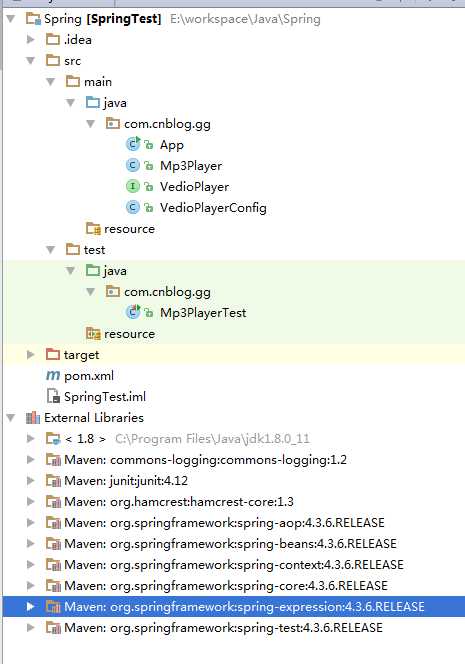Click the com.cnblog.gg package icon under main
The image size is (465, 664).
[113, 123]
